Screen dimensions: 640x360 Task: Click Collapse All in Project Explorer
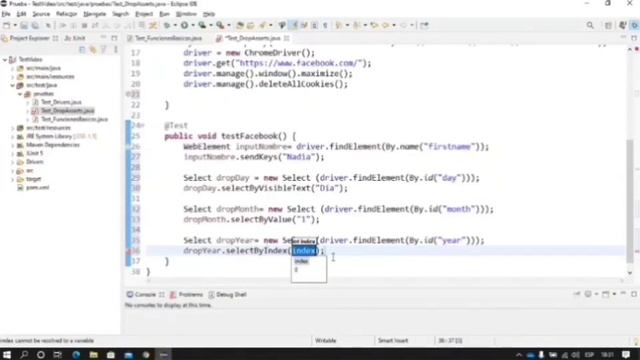pos(82,49)
